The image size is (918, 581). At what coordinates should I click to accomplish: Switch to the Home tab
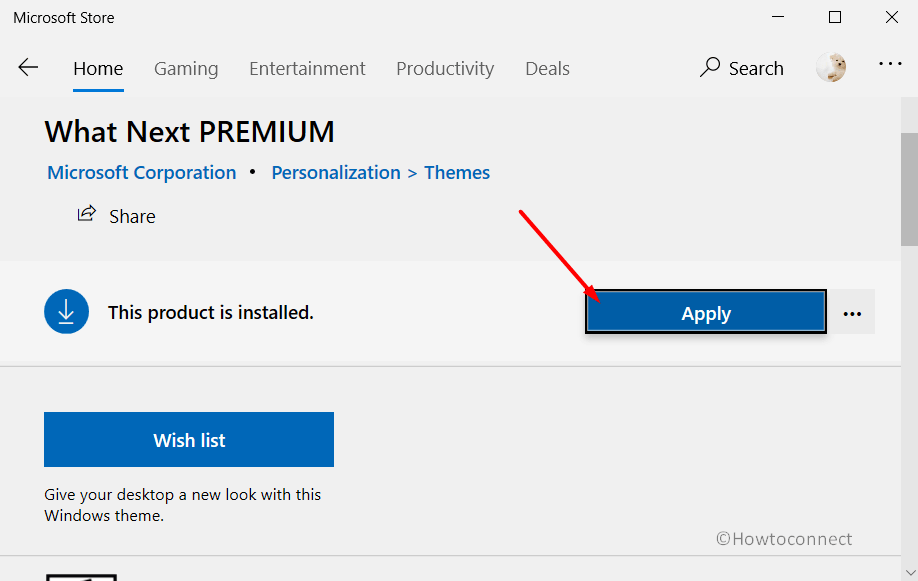(x=98, y=69)
